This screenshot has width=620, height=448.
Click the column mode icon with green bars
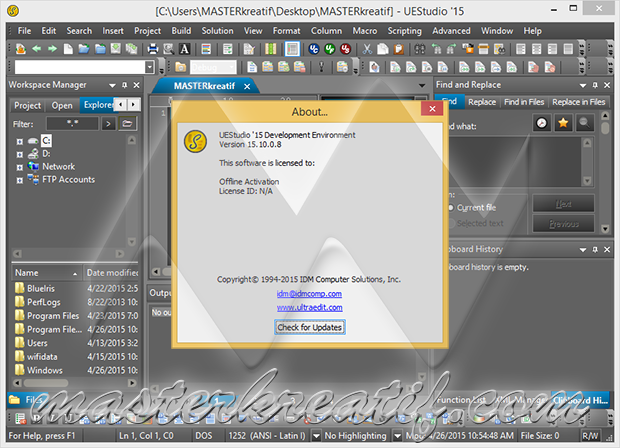point(270,49)
